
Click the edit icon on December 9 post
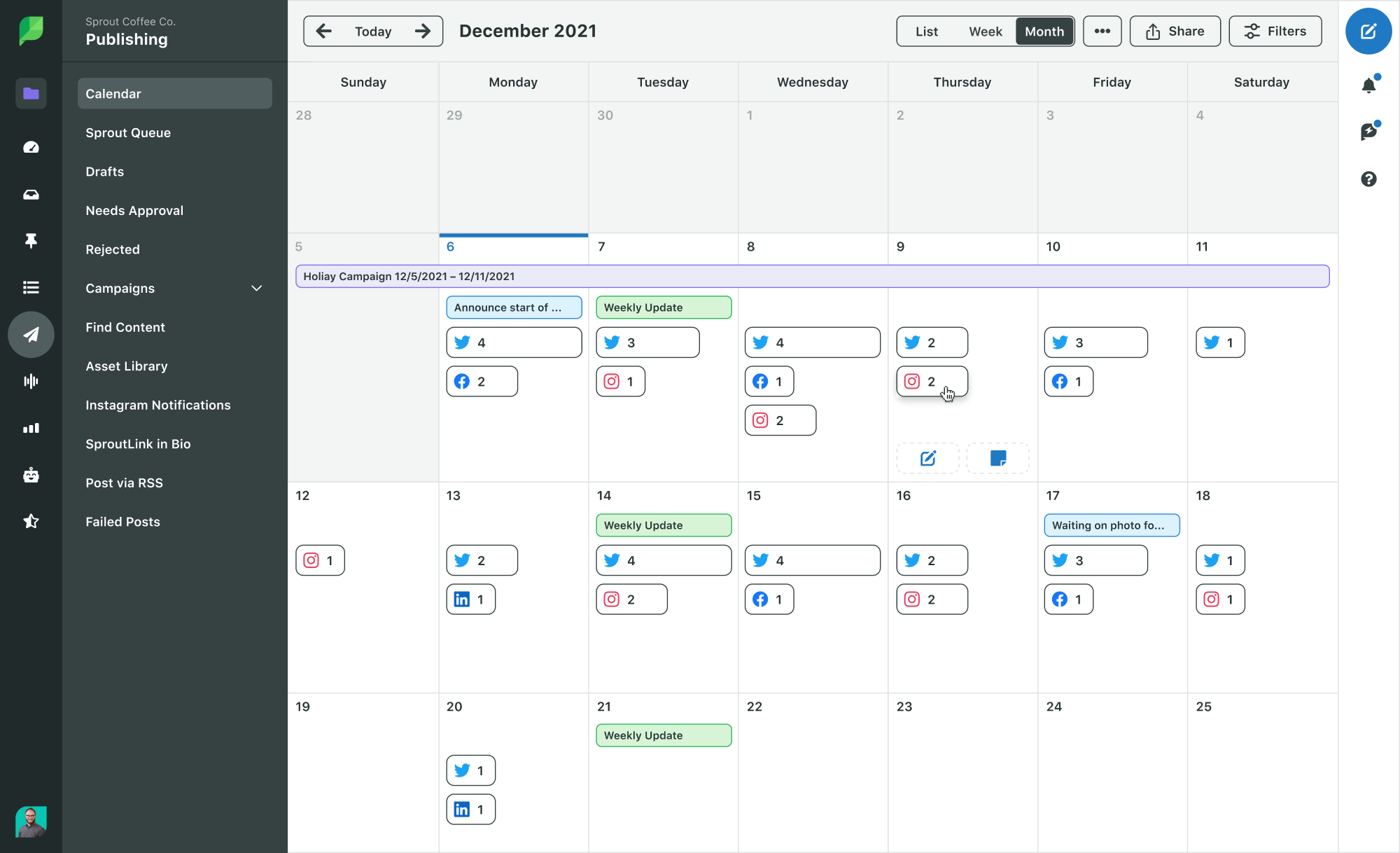[927, 458]
